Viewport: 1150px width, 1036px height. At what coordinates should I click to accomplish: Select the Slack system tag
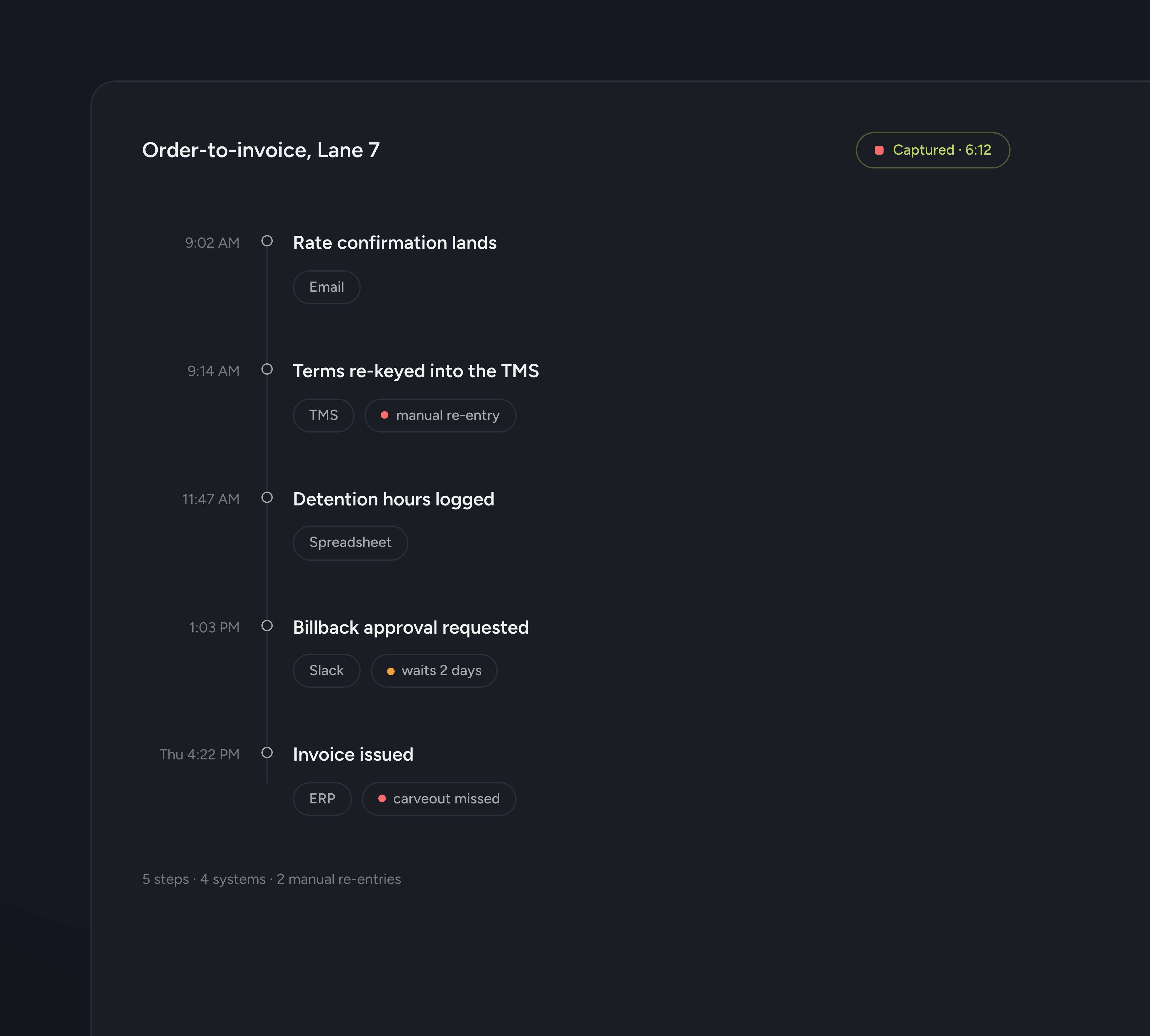click(x=327, y=670)
